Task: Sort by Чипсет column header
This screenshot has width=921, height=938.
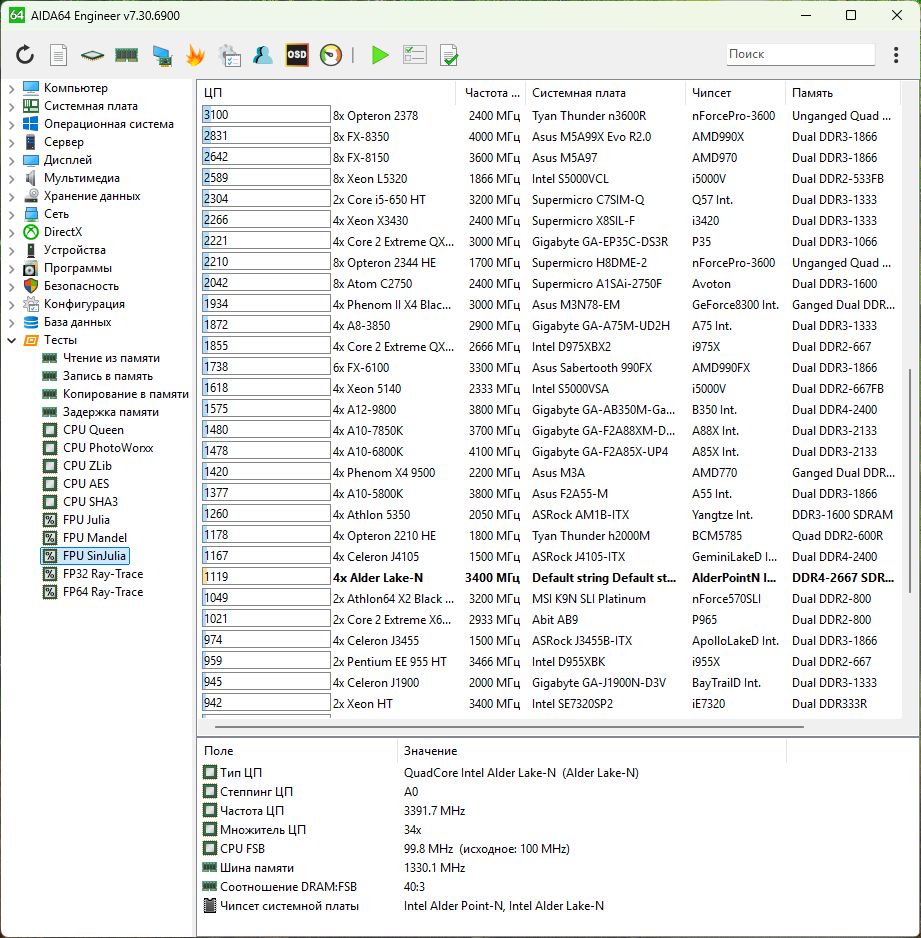Action: (x=711, y=93)
